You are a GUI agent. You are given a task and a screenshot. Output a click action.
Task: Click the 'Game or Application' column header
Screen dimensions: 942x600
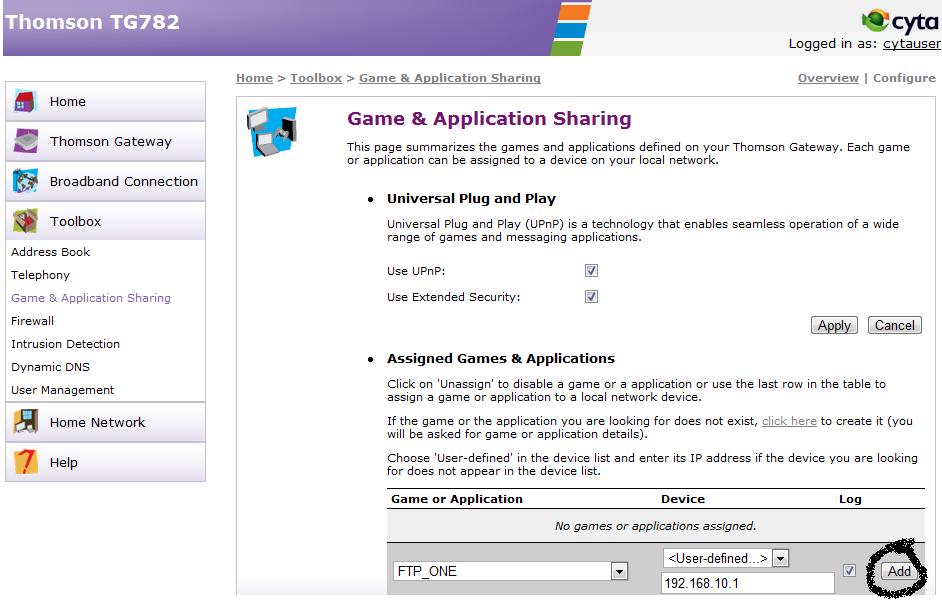coord(457,499)
